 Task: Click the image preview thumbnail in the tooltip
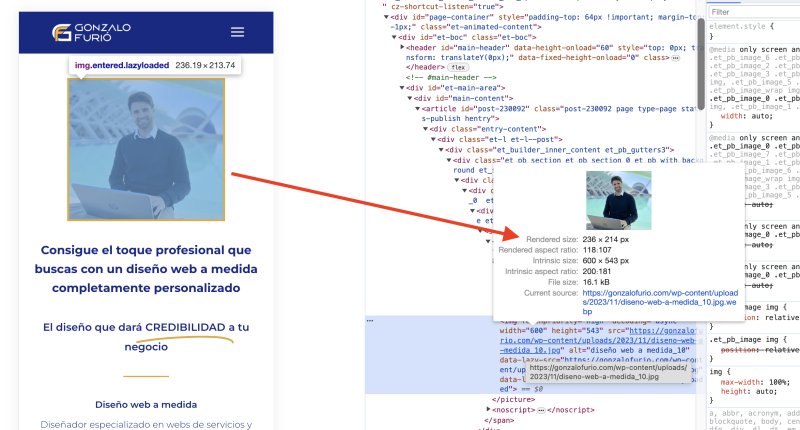pyautogui.click(x=611, y=200)
